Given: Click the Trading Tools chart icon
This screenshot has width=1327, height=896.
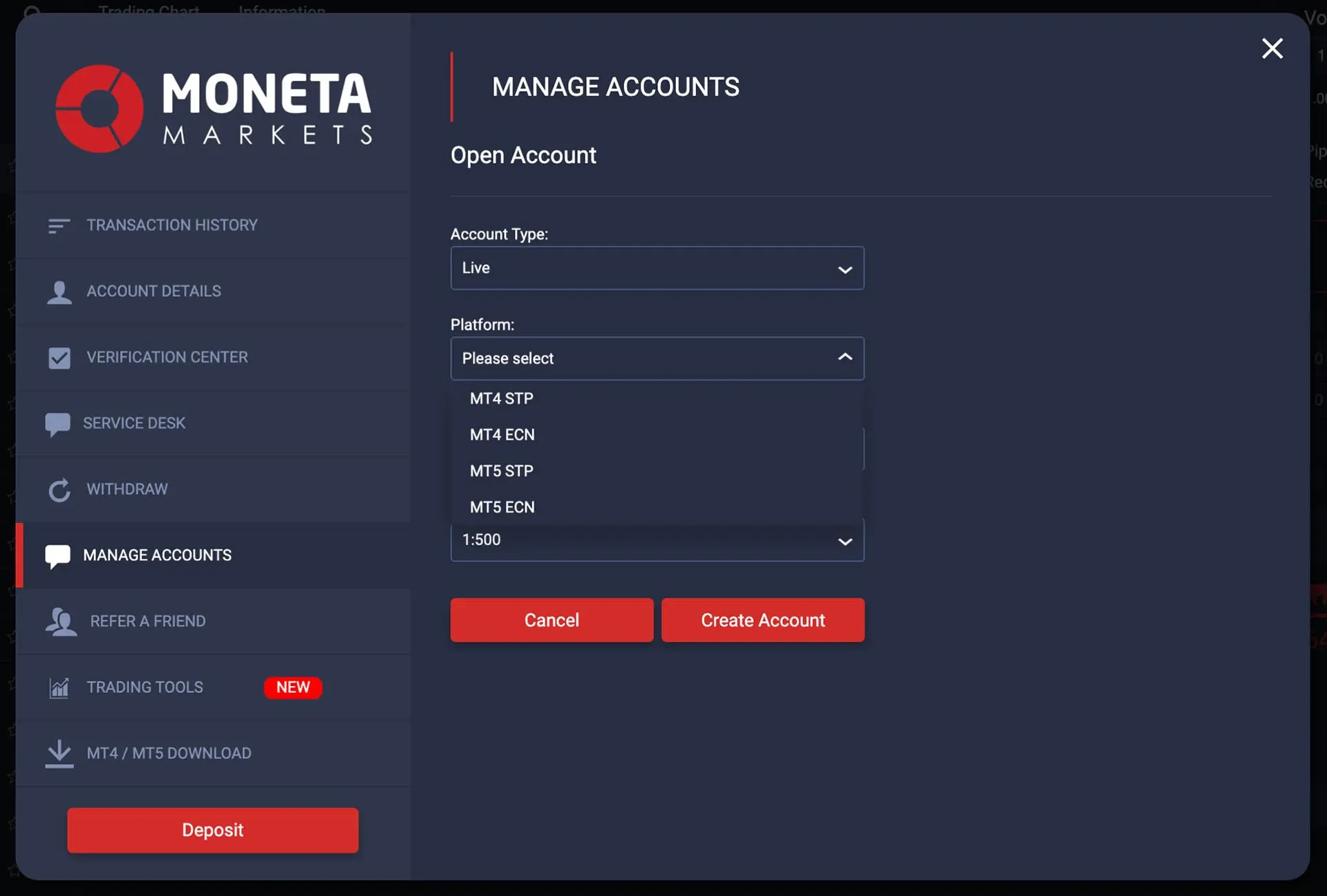Looking at the screenshot, I should pos(59,687).
